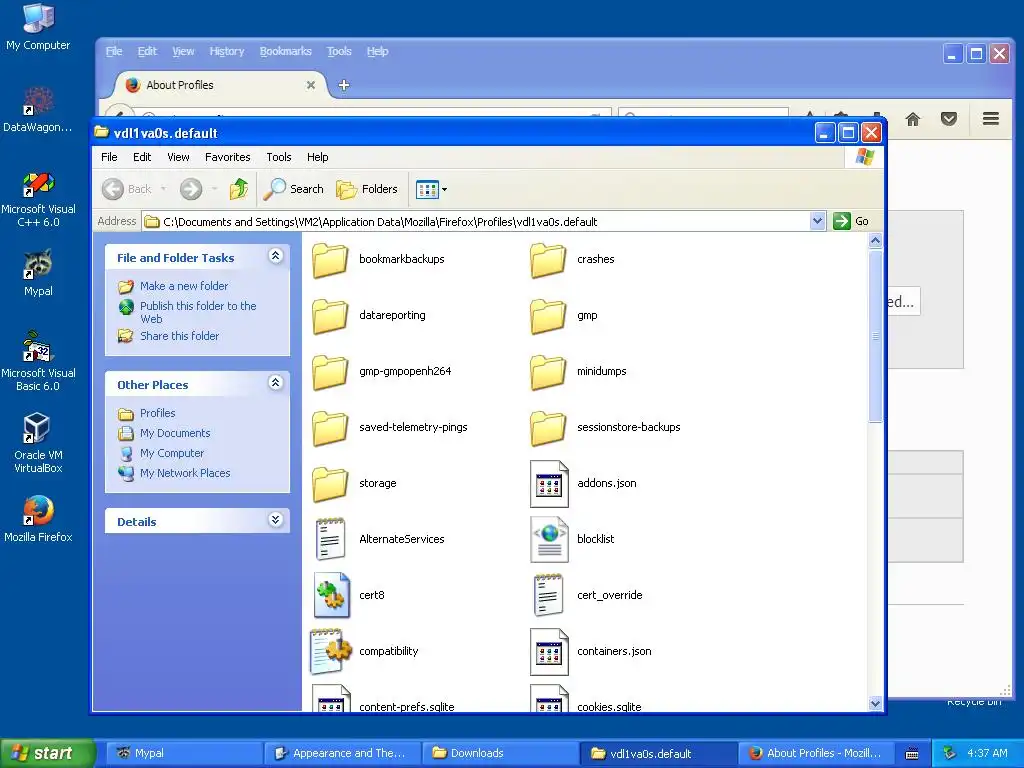This screenshot has width=1024, height=768.
Task: Open the Forward history dropdown arrow
Action: [214, 189]
